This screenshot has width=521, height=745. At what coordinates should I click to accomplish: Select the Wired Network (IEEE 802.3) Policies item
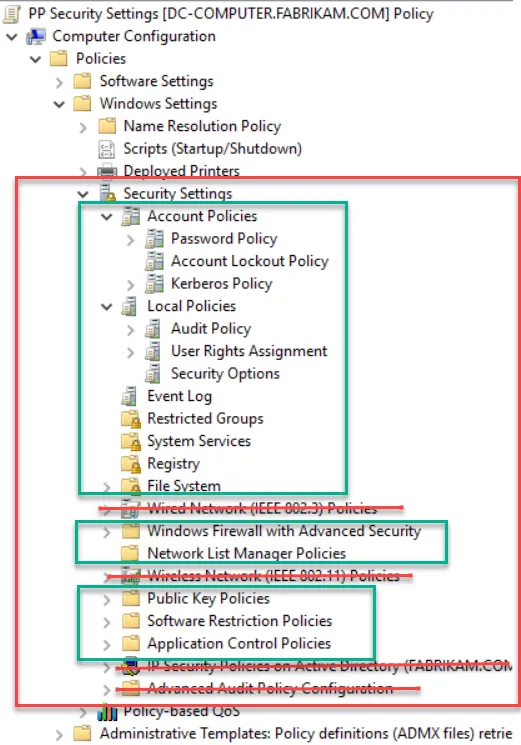coord(262,508)
